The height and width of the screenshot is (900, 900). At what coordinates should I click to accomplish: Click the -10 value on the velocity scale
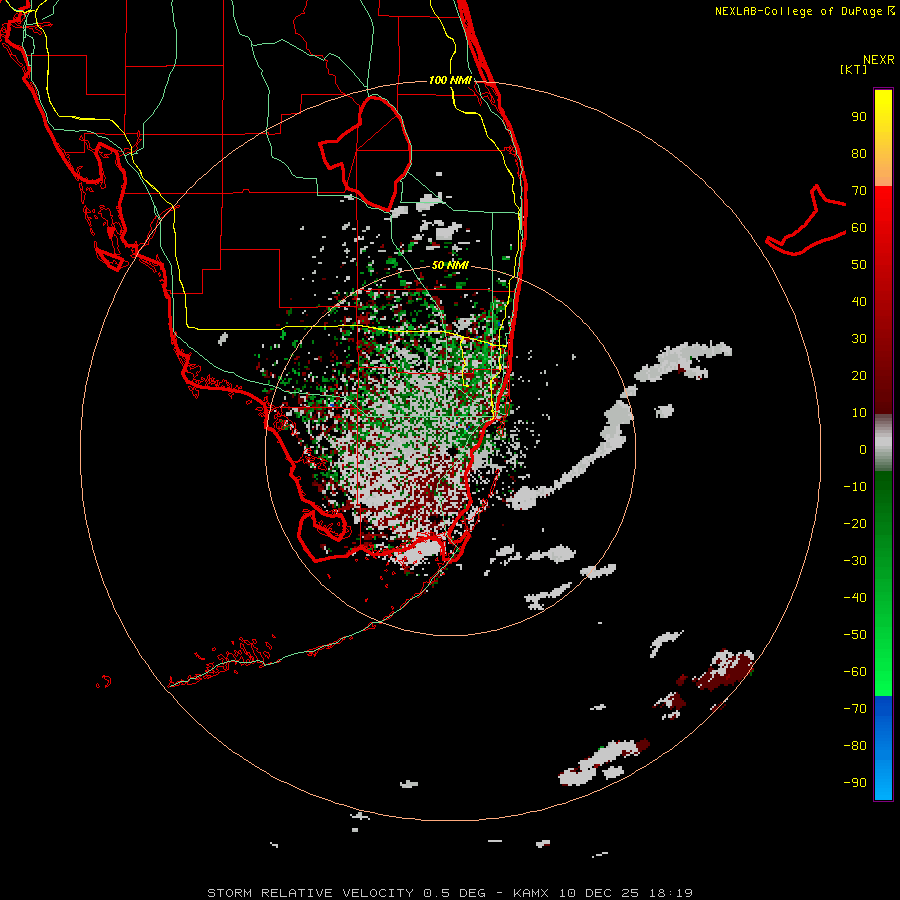click(855, 487)
